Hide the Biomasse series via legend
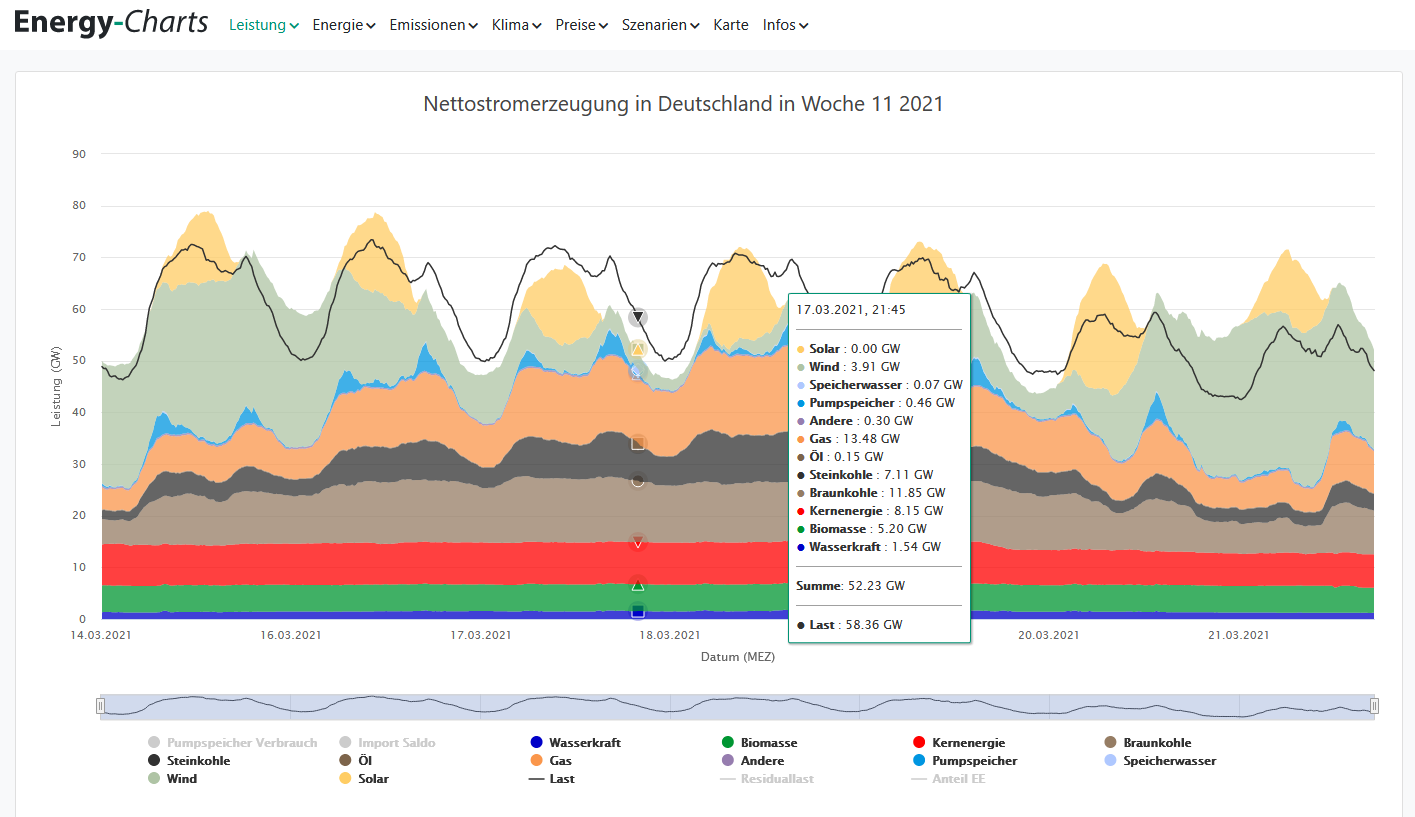Screen dimensions: 1415x817 pyautogui.click(x=760, y=743)
